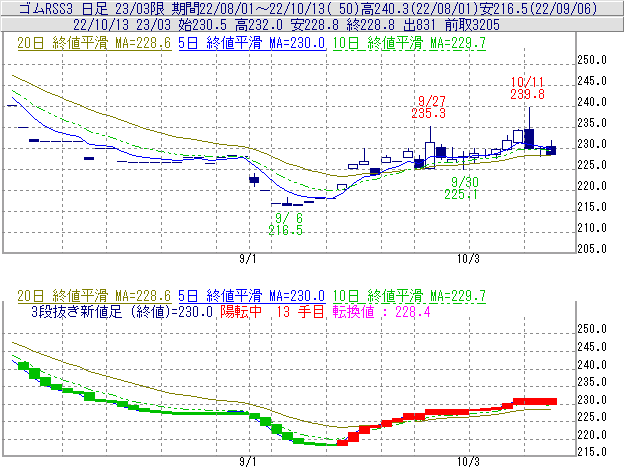Click the magenta 転換値 : 228.4 text

tap(382, 311)
